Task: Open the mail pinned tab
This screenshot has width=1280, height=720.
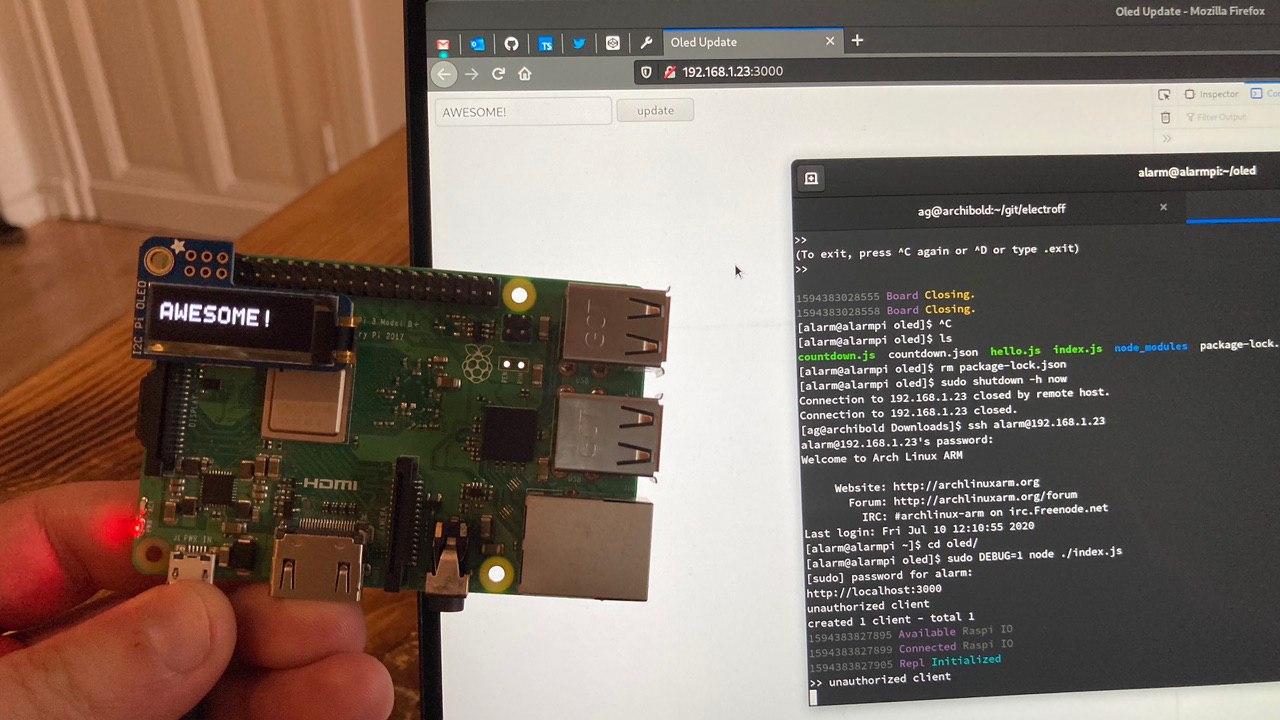Action: [443, 43]
